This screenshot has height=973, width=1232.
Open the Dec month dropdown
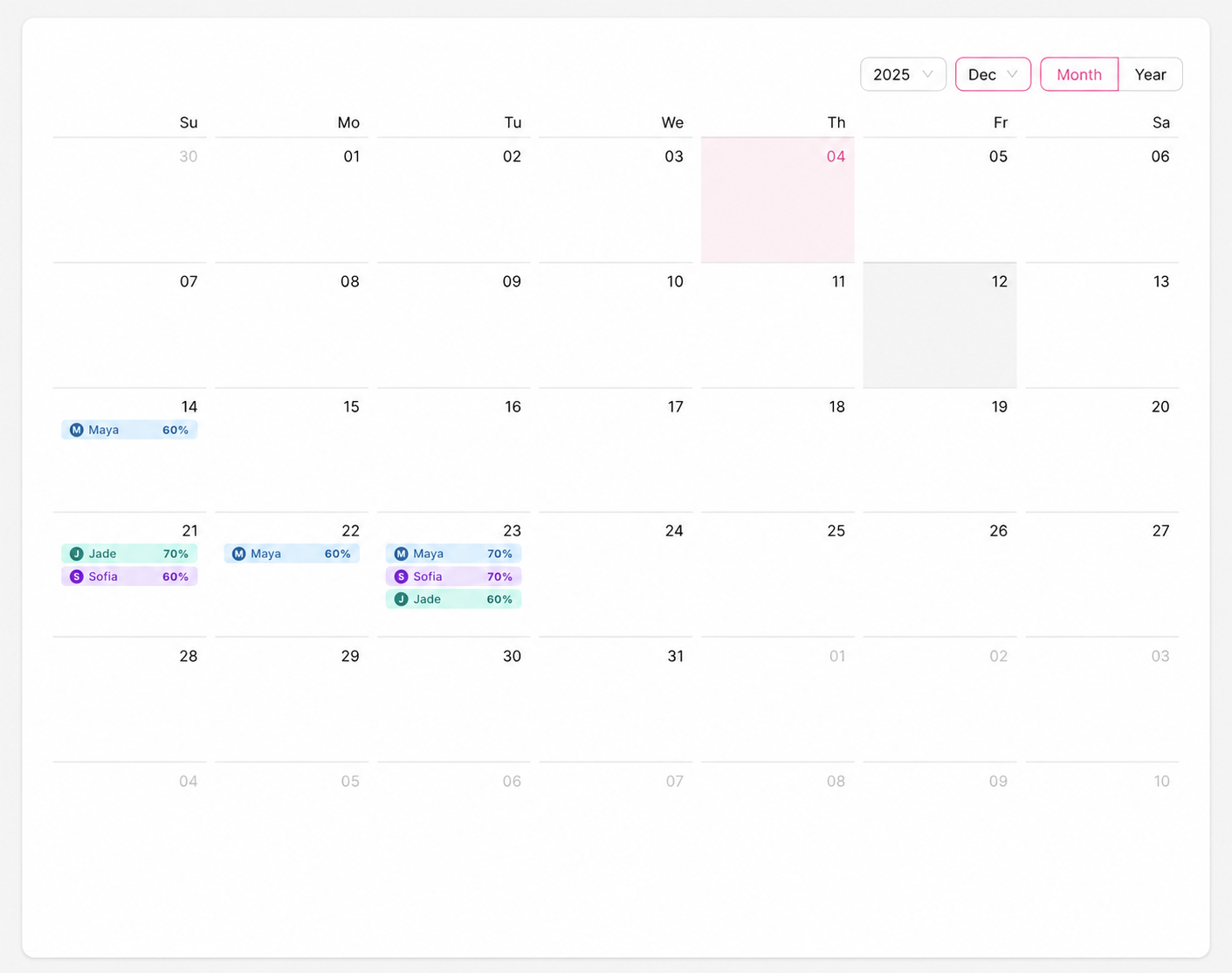coord(993,74)
